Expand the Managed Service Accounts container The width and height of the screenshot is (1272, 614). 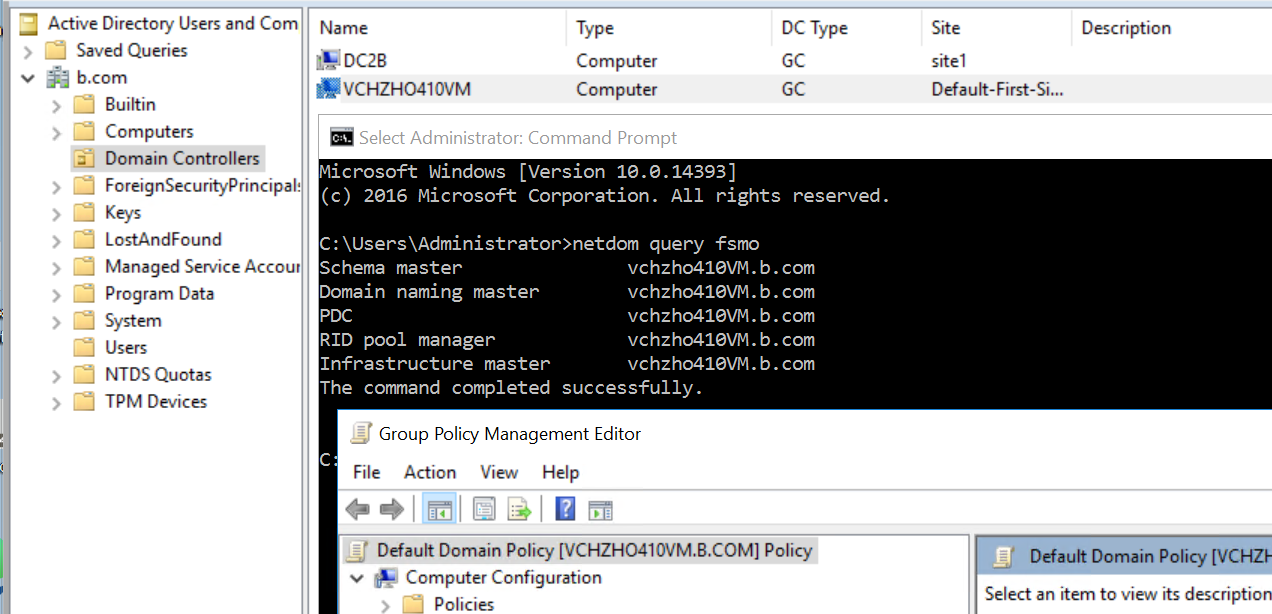57,267
